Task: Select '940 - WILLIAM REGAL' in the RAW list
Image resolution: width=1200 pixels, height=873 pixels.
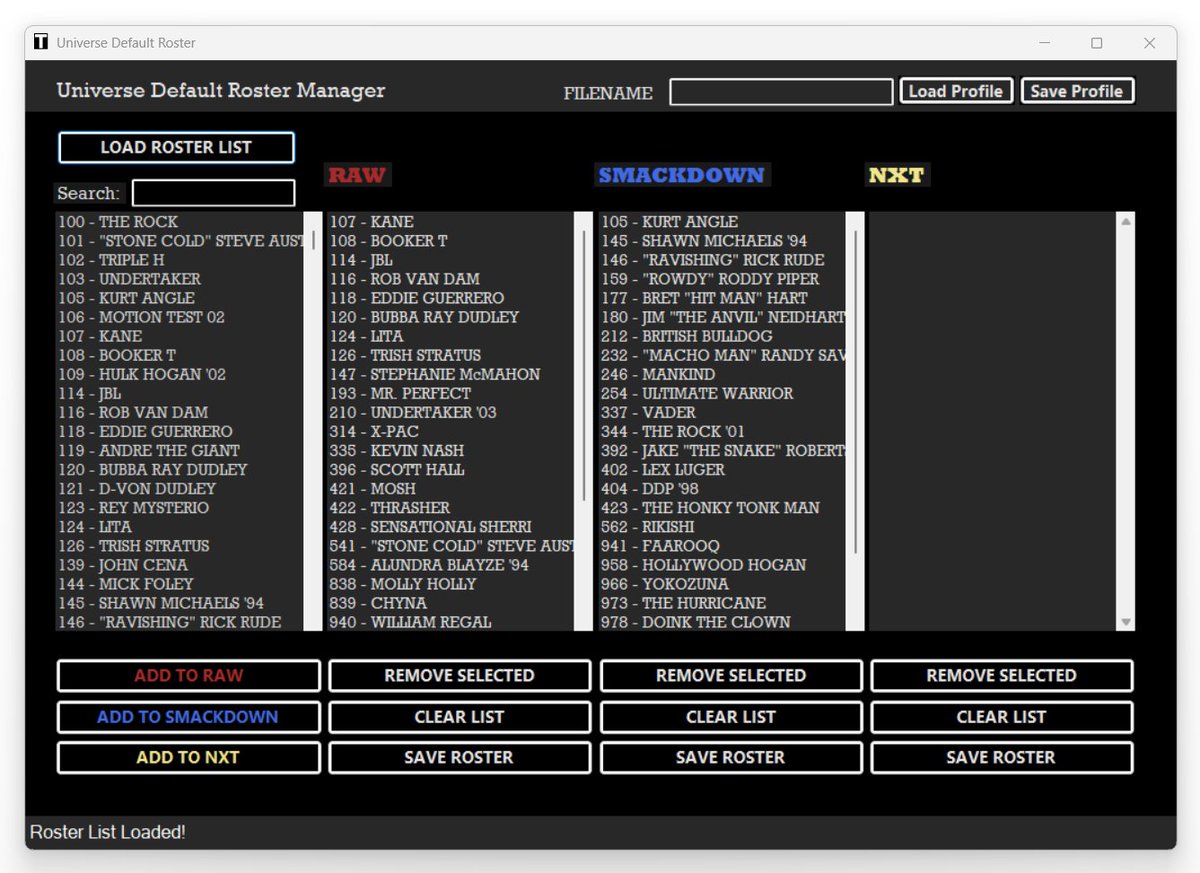Action: (x=451, y=622)
